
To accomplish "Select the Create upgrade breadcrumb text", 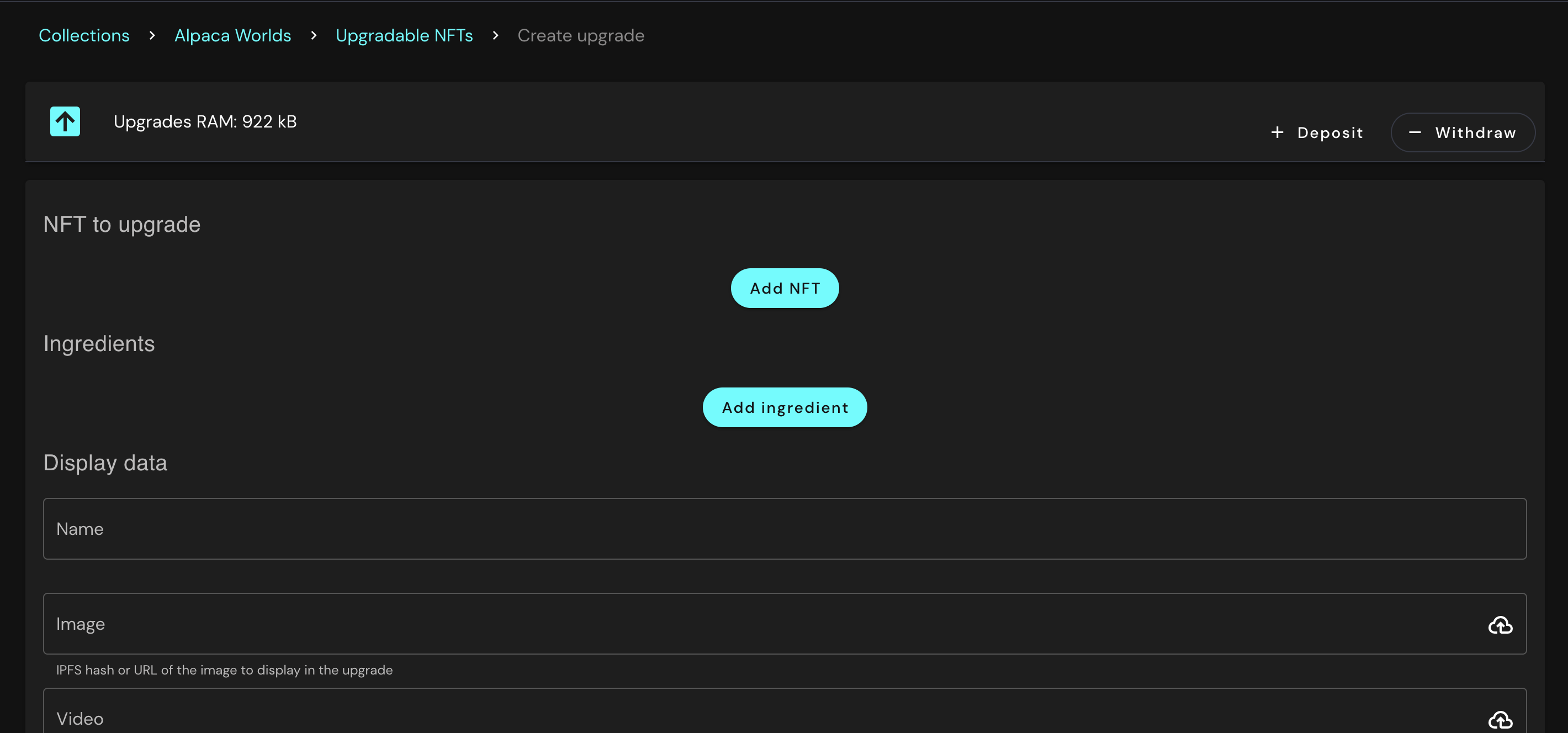I will [580, 36].
